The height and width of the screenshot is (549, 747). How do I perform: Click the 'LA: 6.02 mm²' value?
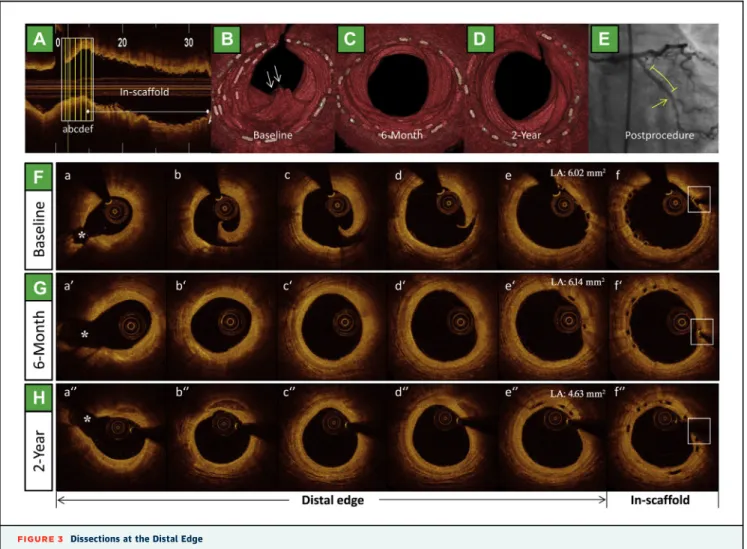coord(577,173)
